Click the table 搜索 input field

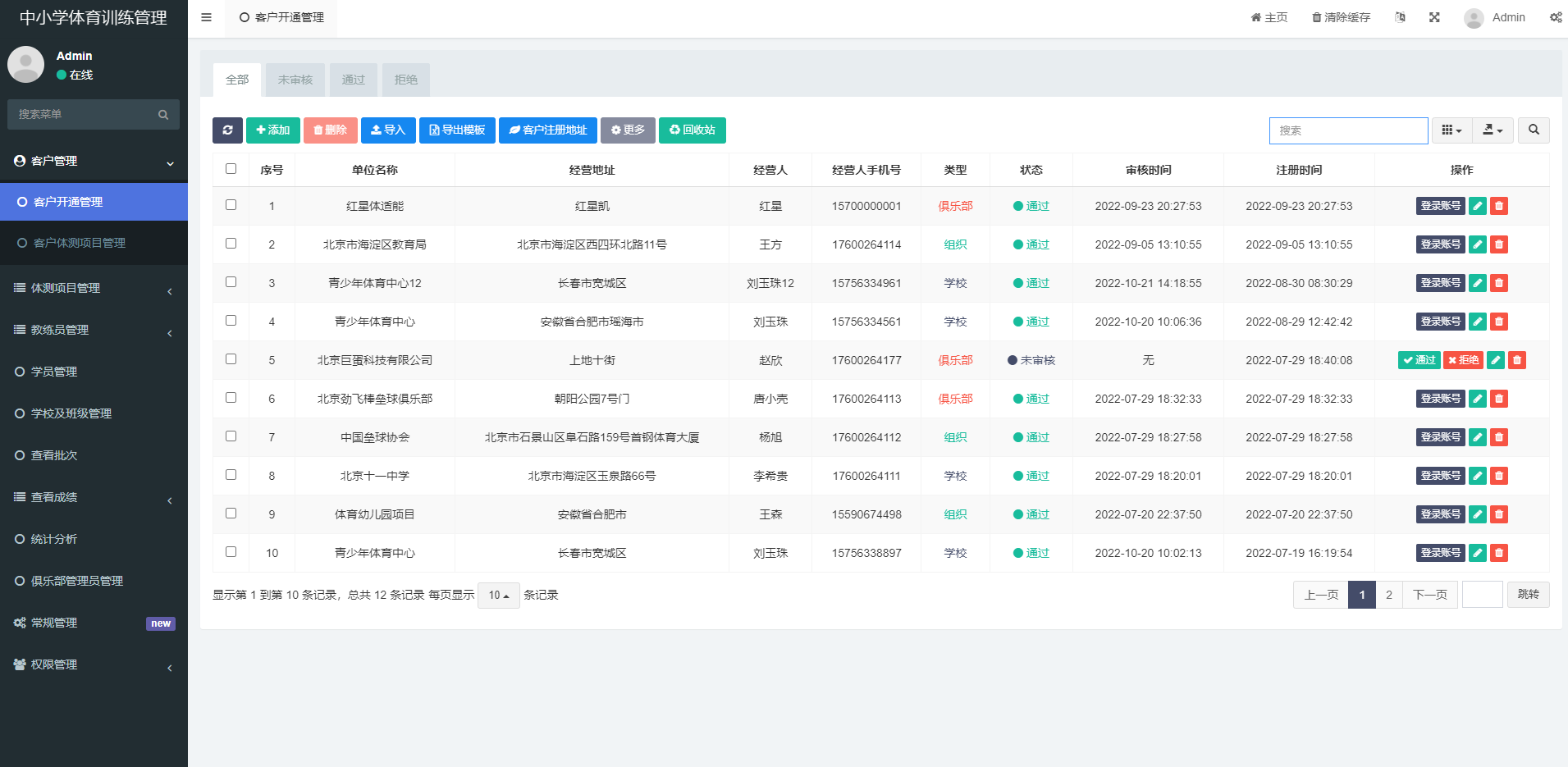tap(1347, 130)
